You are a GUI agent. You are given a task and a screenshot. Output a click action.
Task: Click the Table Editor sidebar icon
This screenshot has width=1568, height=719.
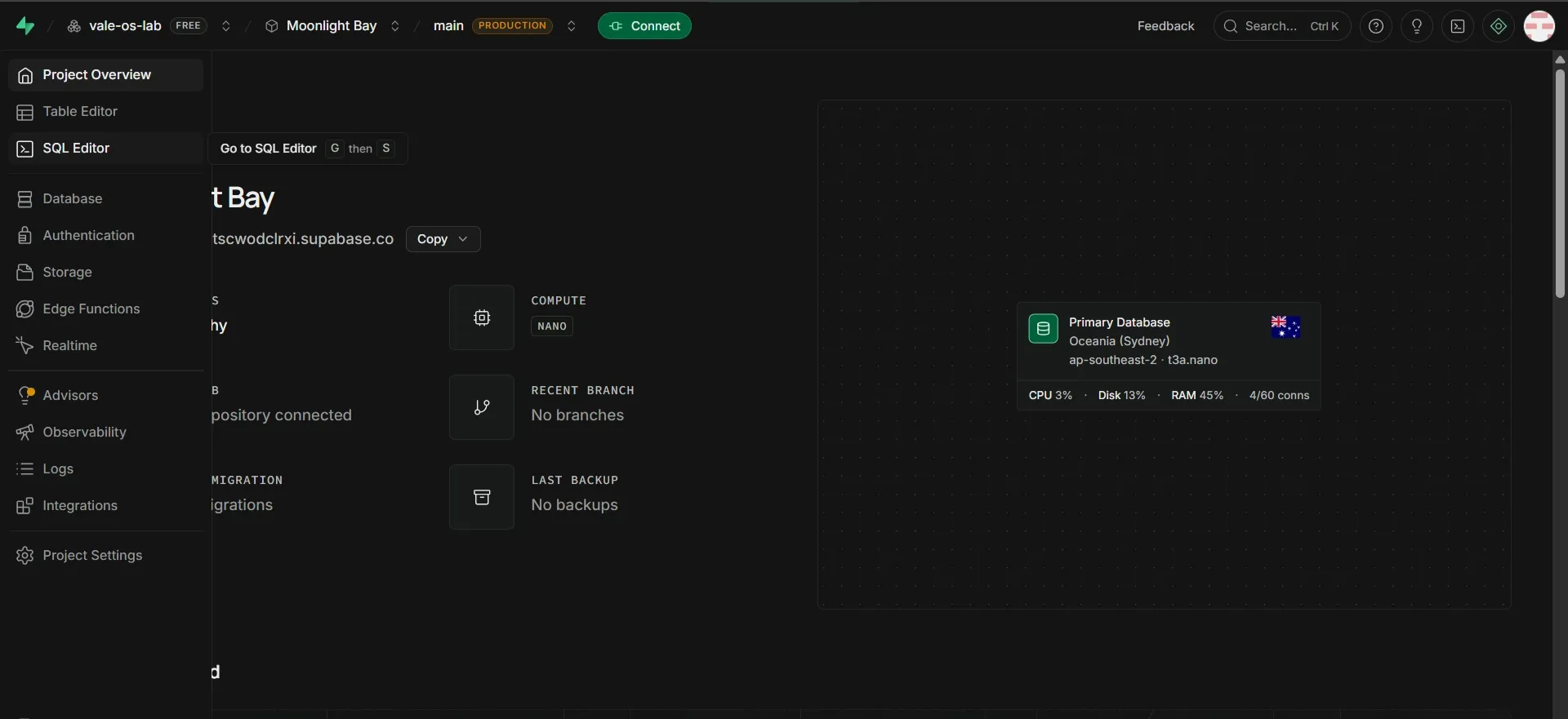pyautogui.click(x=25, y=112)
